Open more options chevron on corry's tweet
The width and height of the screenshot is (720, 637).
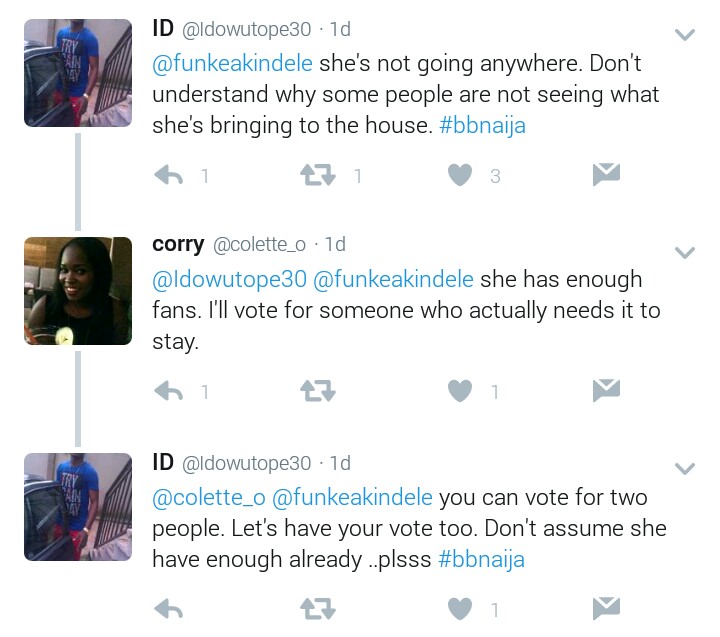coord(685,252)
